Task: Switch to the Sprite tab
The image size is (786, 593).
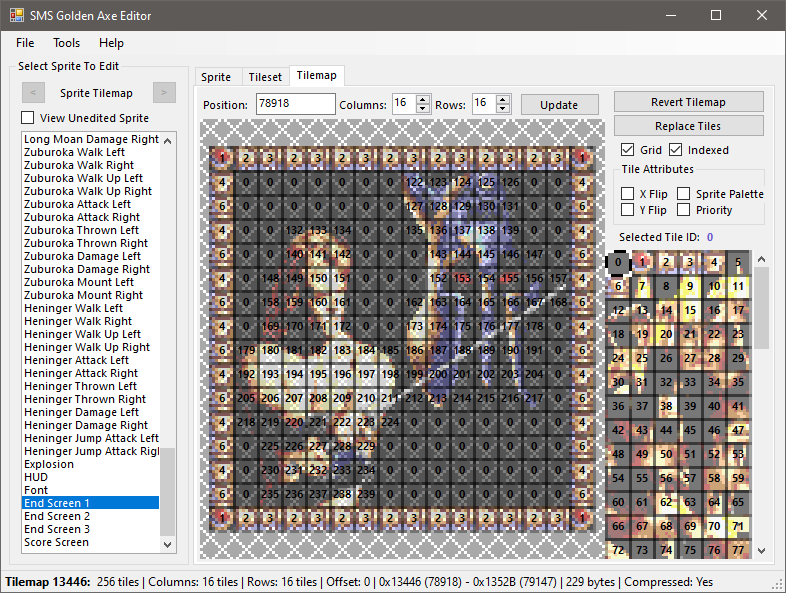Action: pos(216,77)
